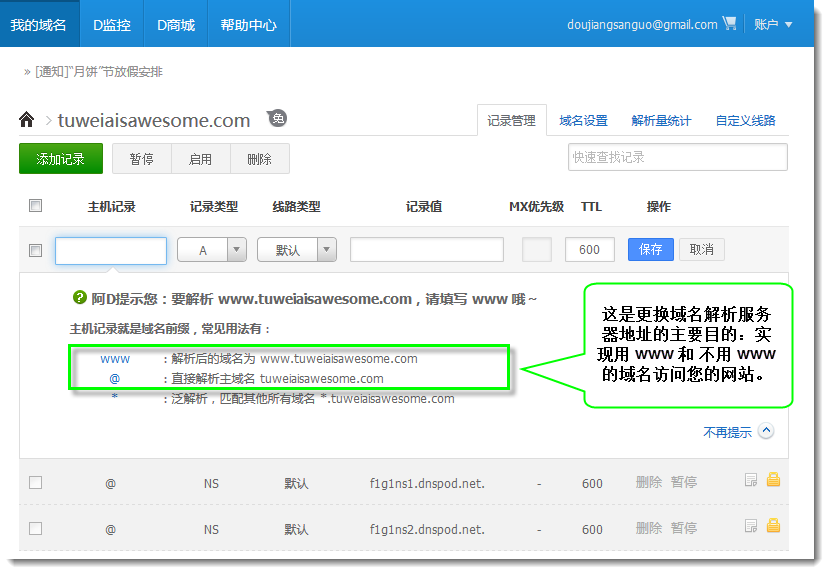The width and height of the screenshot is (829, 574).
Task: Check the box for the f1g1ns1.dnspod.net record
Action: point(36,482)
